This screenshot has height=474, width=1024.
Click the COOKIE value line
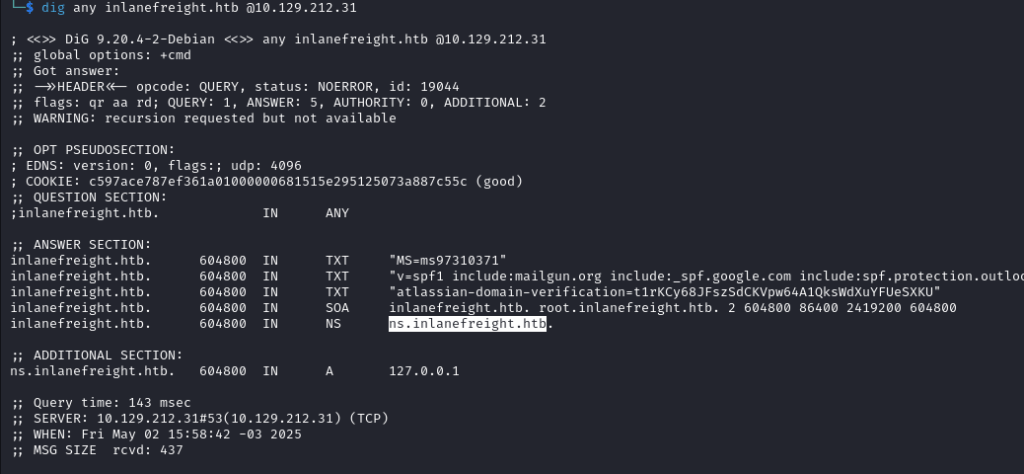point(266,182)
